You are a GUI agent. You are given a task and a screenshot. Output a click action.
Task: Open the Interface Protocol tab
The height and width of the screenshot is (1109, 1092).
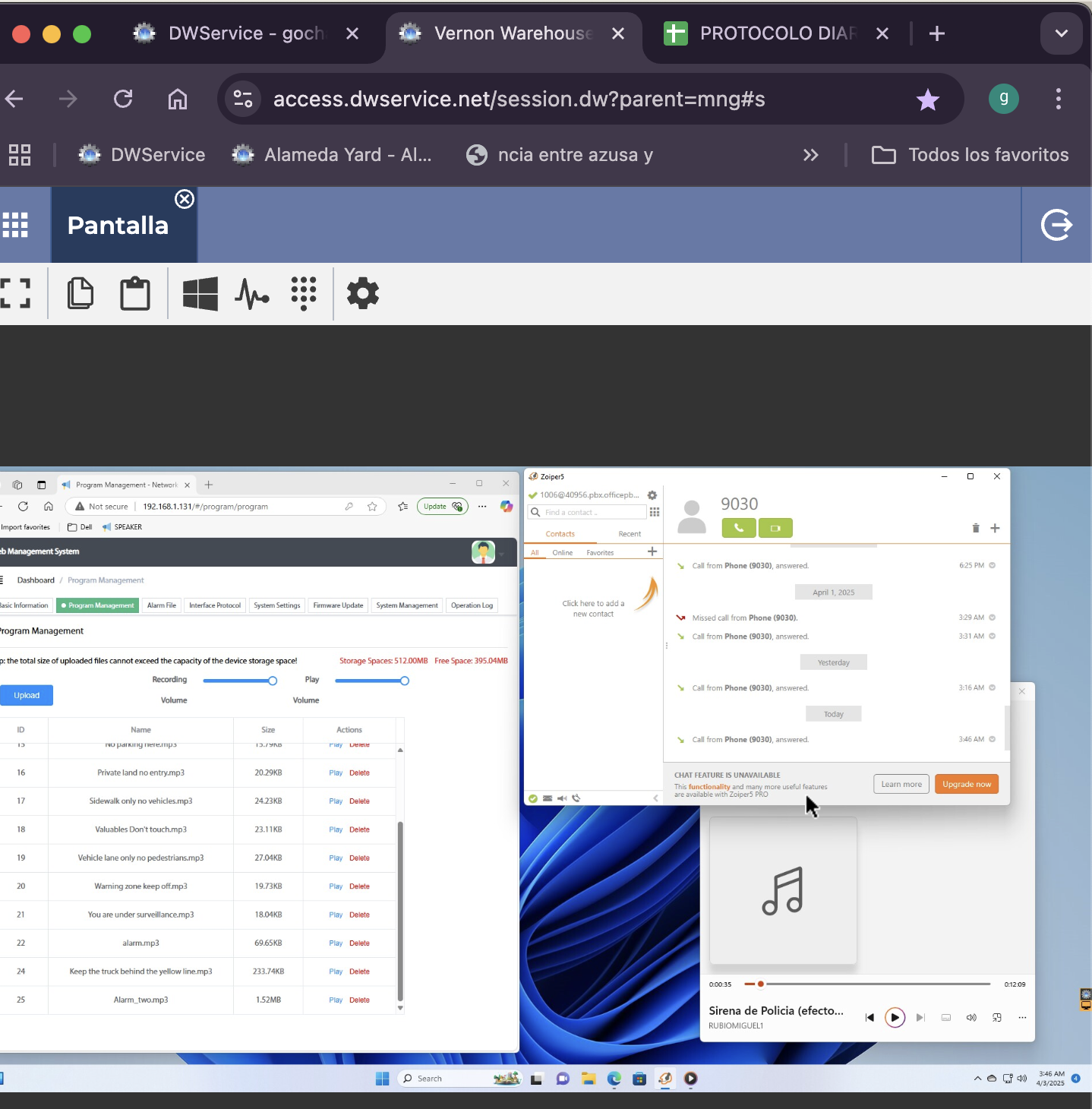215,605
